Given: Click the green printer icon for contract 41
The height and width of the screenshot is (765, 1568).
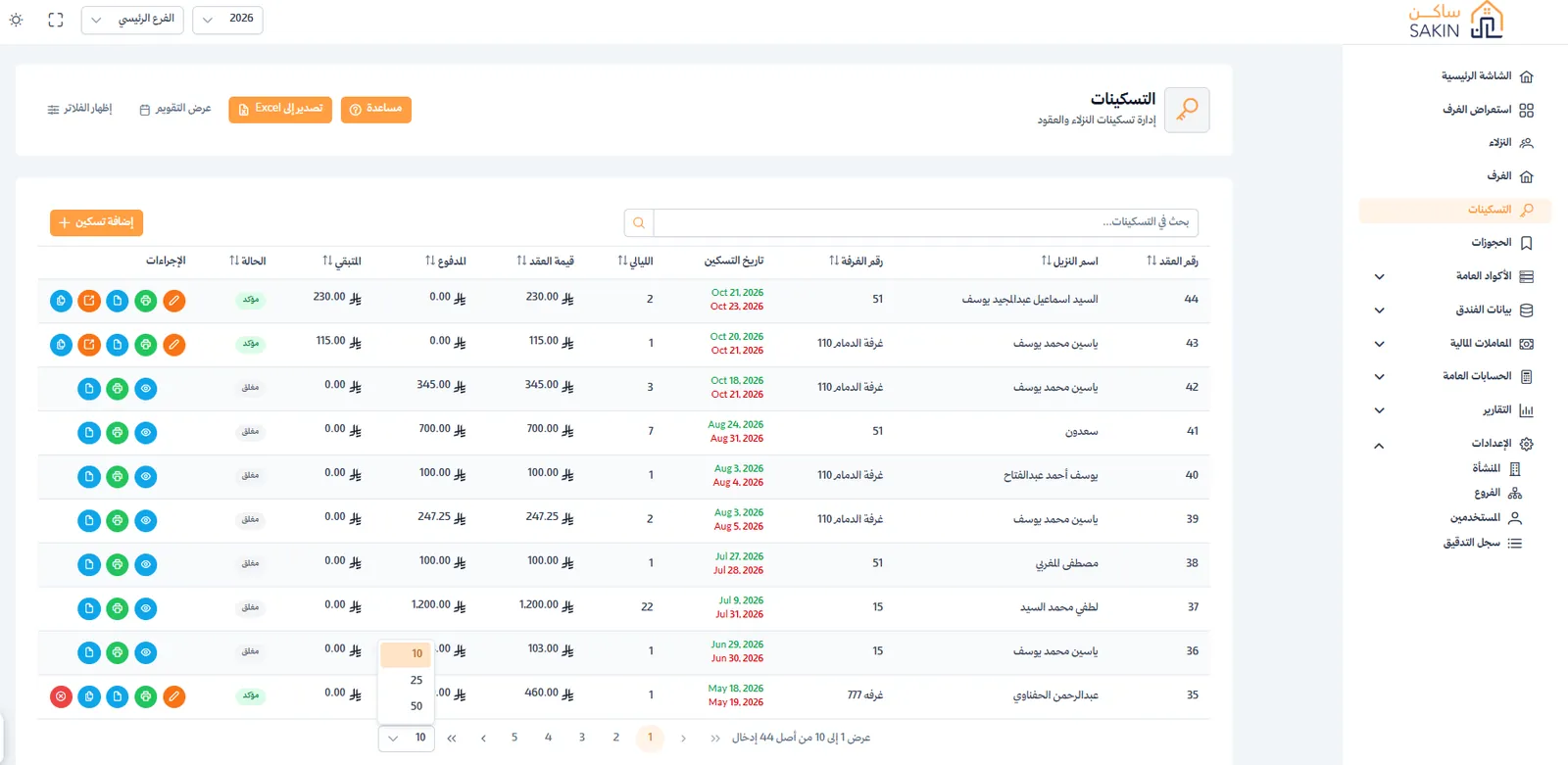Looking at the screenshot, I should 118,433.
